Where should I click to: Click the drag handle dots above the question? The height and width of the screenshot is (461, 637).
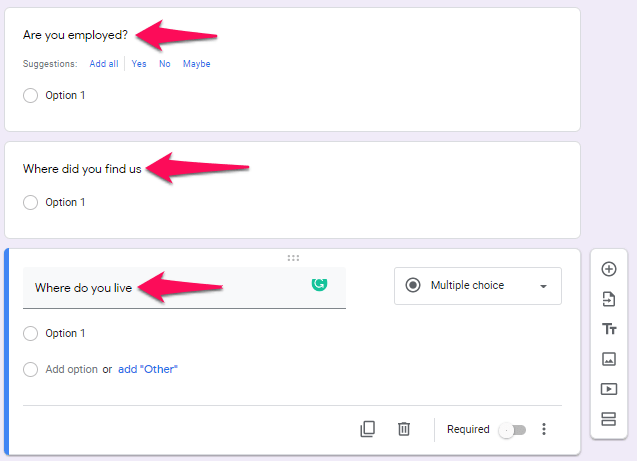[293, 258]
